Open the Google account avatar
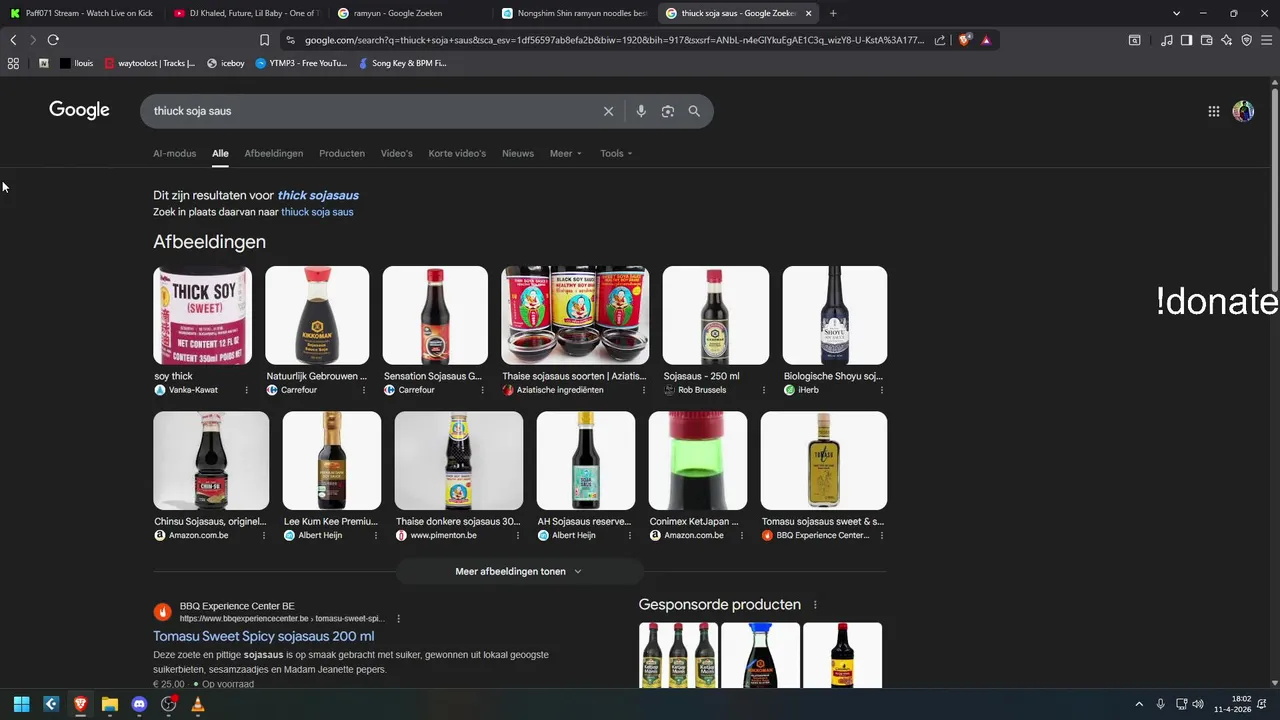This screenshot has width=1280, height=720. (x=1243, y=111)
